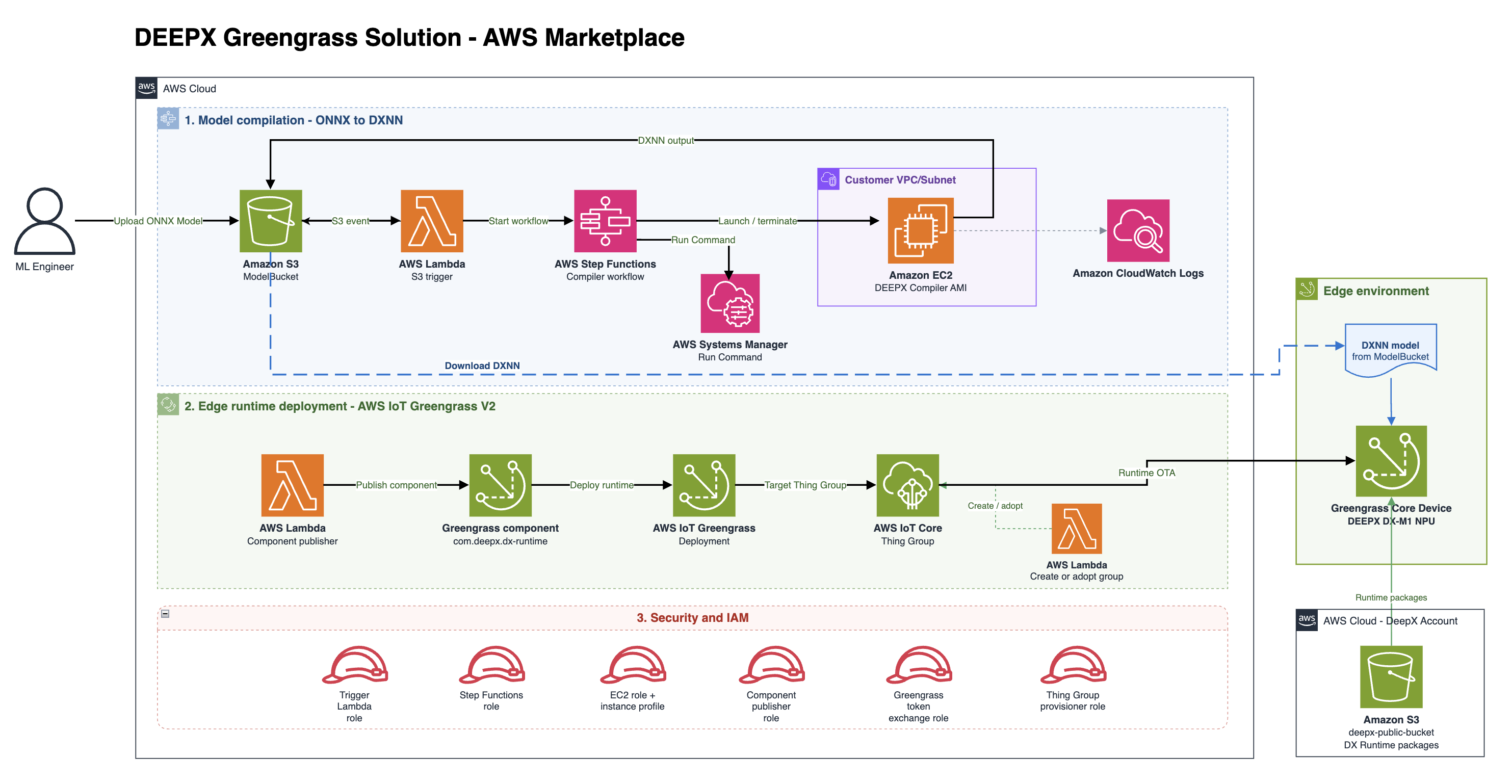Select the AWS Step Functions icon
Screen dimensions: 1512x784
pyautogui.click(x=605, y=221)
